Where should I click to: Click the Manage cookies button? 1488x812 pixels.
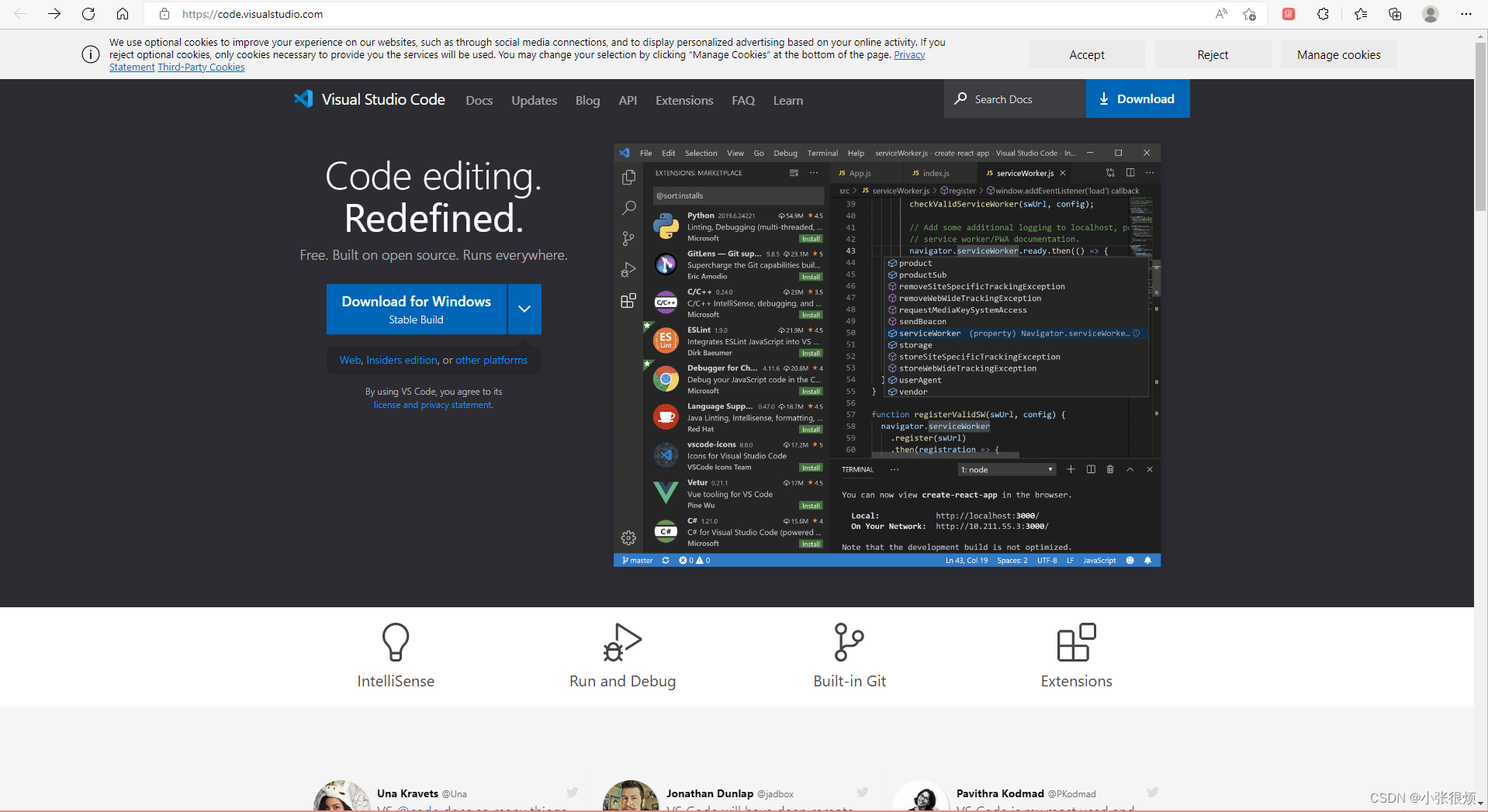tap(1338, 54)
